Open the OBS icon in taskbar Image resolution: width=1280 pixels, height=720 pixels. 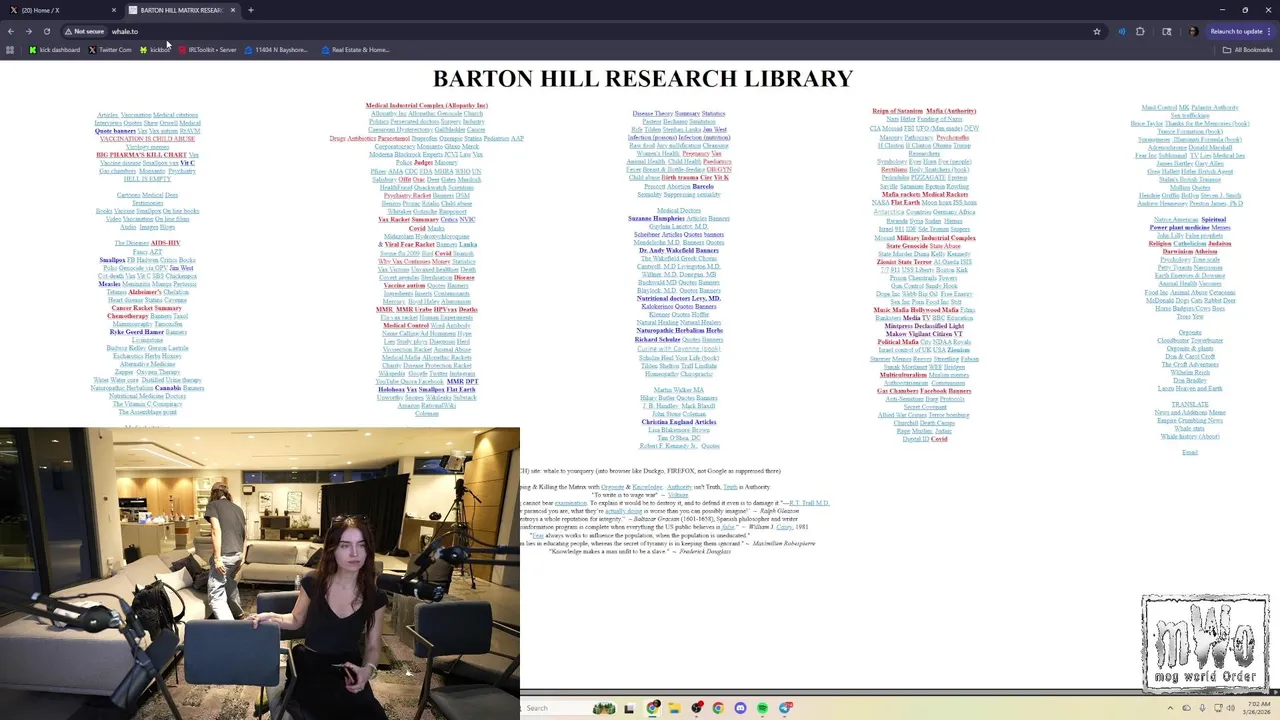point(696,708)
